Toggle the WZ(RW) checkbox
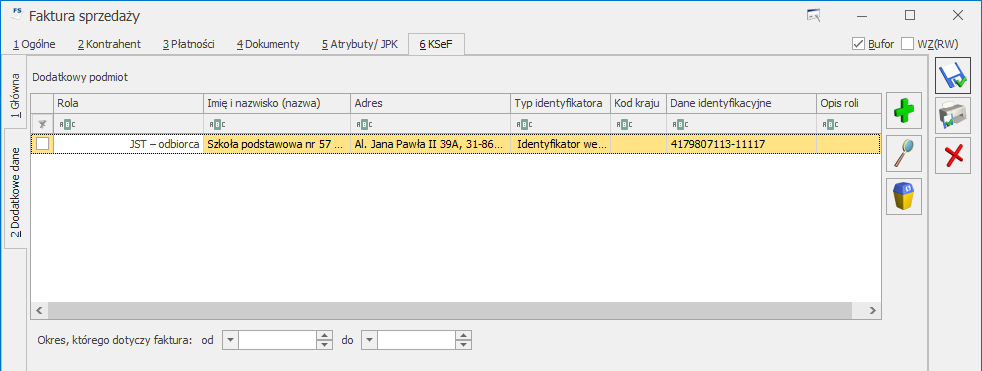 [907, 44]
